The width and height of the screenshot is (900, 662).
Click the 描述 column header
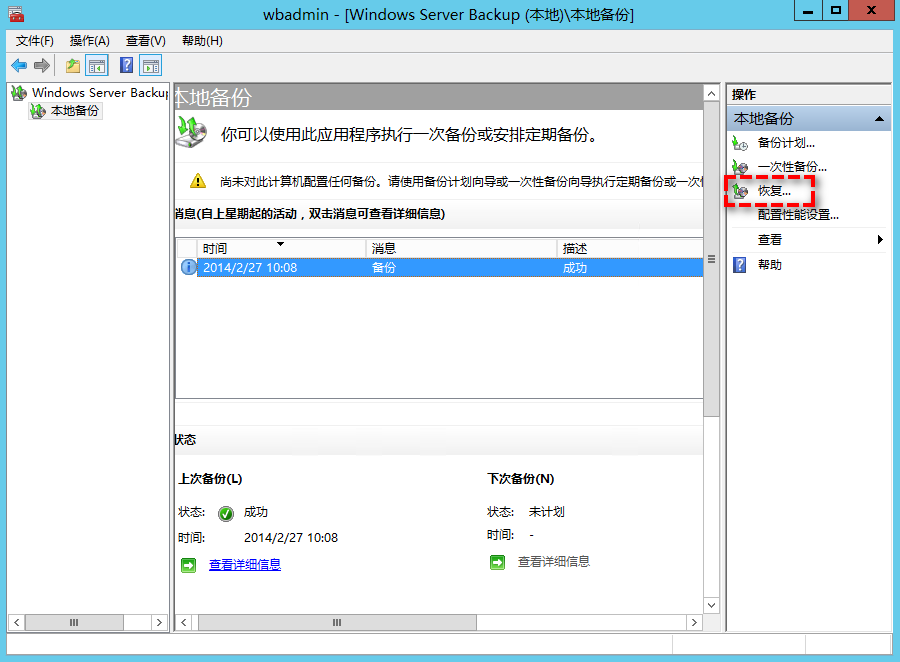point(630,249)
